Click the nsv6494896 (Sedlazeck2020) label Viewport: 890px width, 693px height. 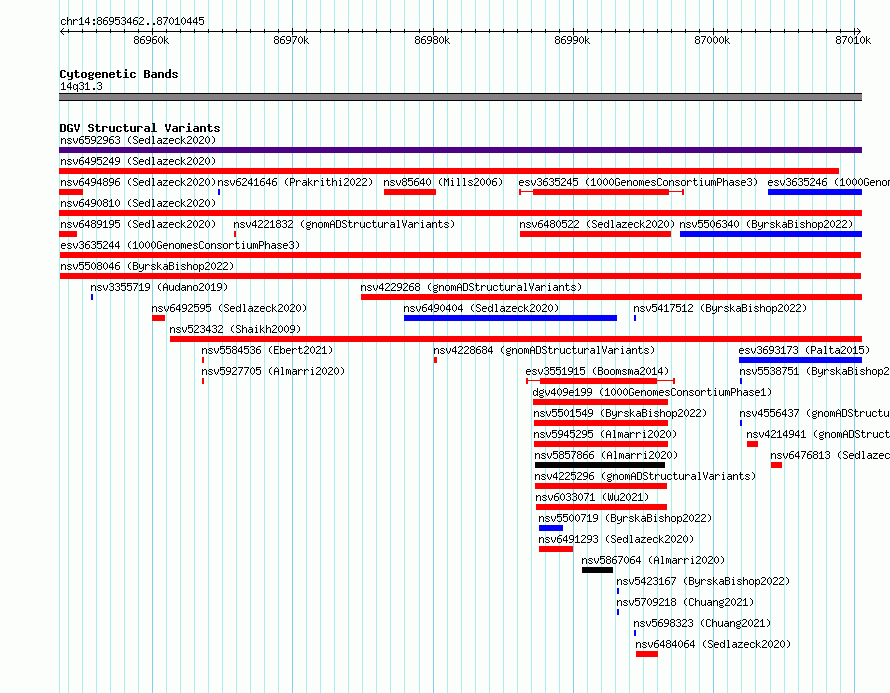(138, 182)
